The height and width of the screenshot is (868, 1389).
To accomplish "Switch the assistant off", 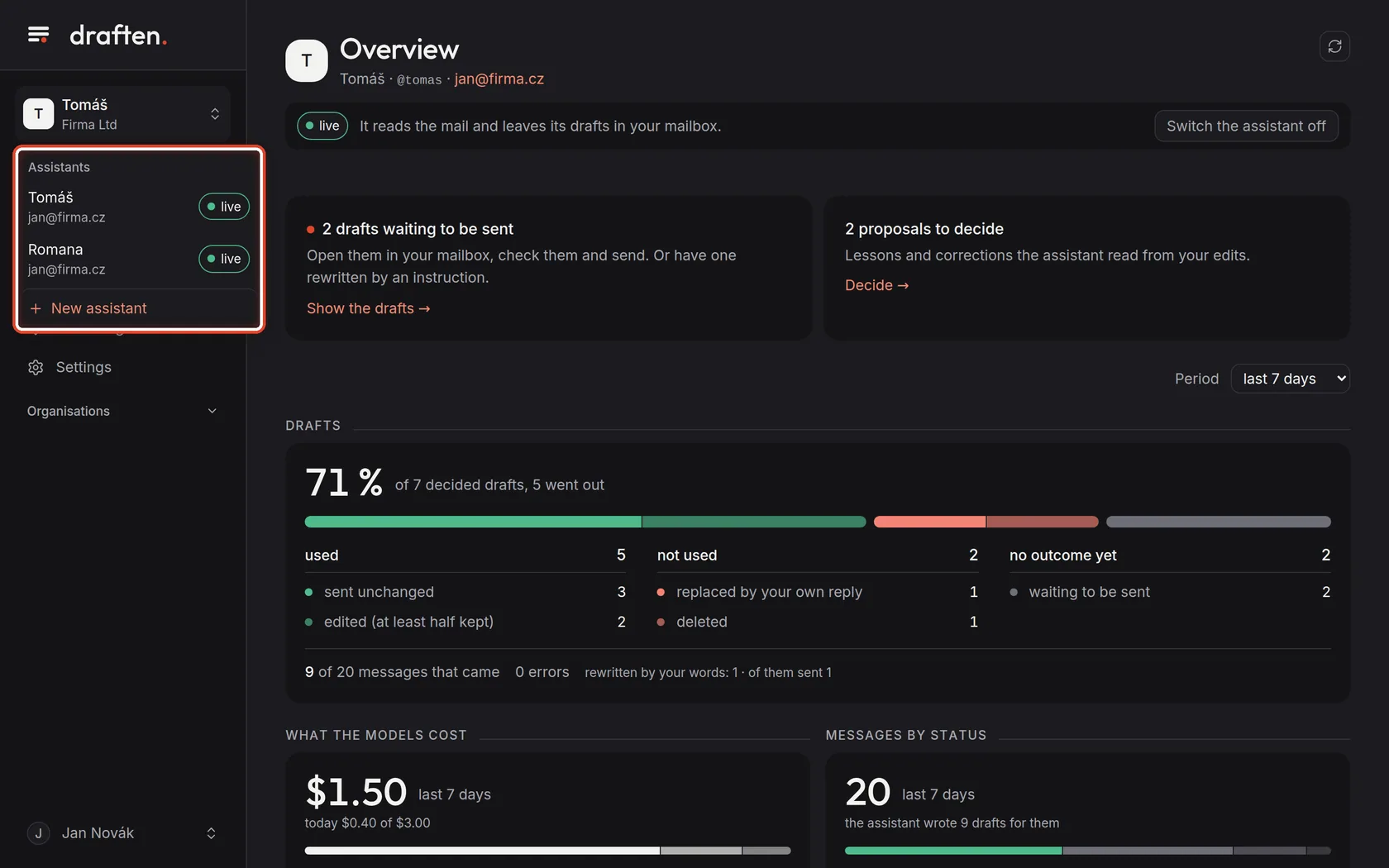I will click(1246, 126).
